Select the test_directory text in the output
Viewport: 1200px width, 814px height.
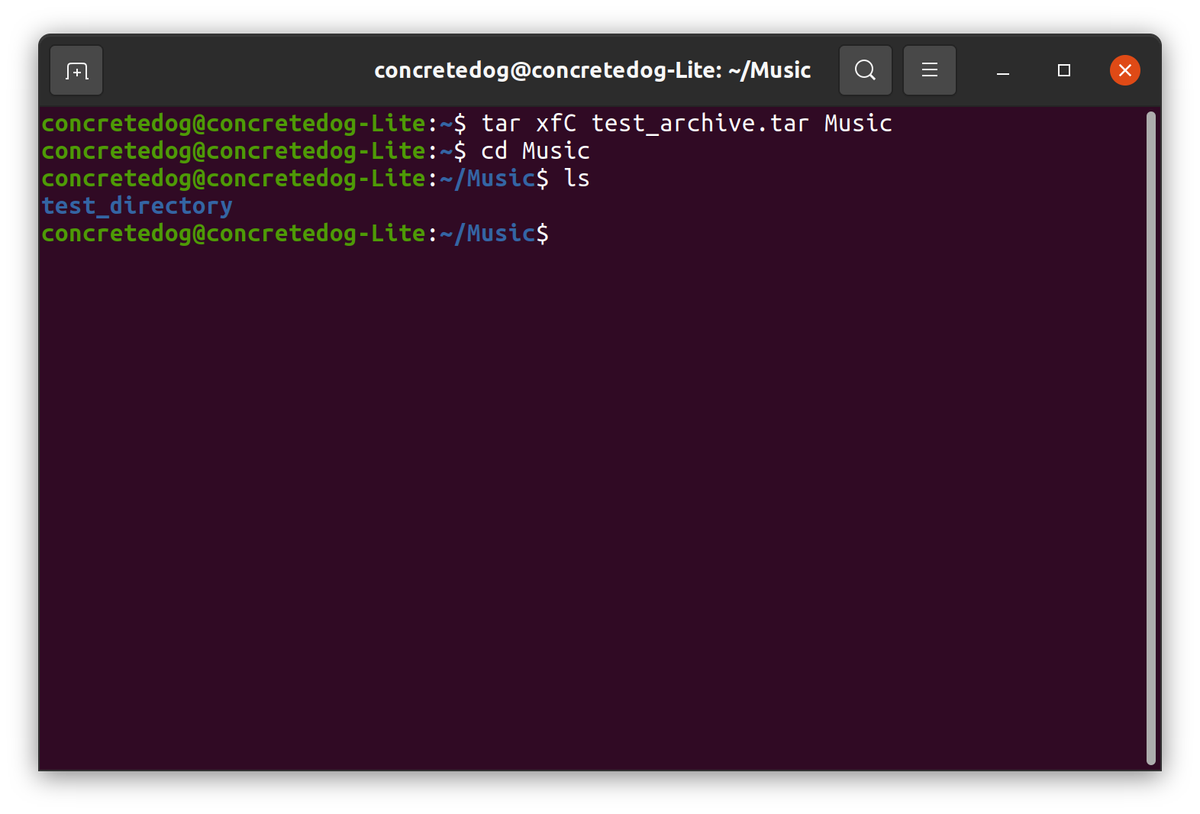136,205
